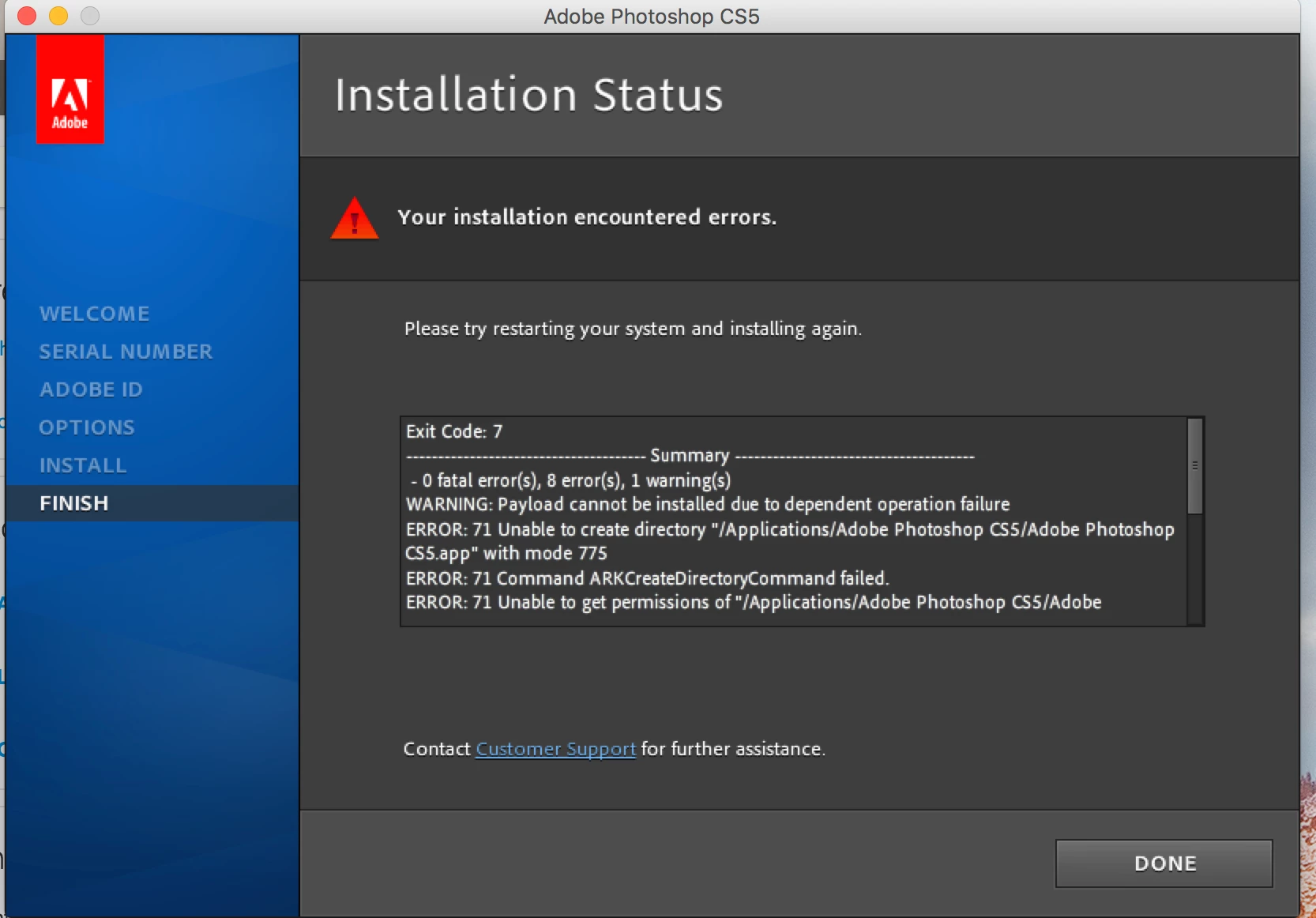Click the red warning triangle icon
This screenshot has height=918, width=1316.
pyautogui.click(x=354, y=218)
